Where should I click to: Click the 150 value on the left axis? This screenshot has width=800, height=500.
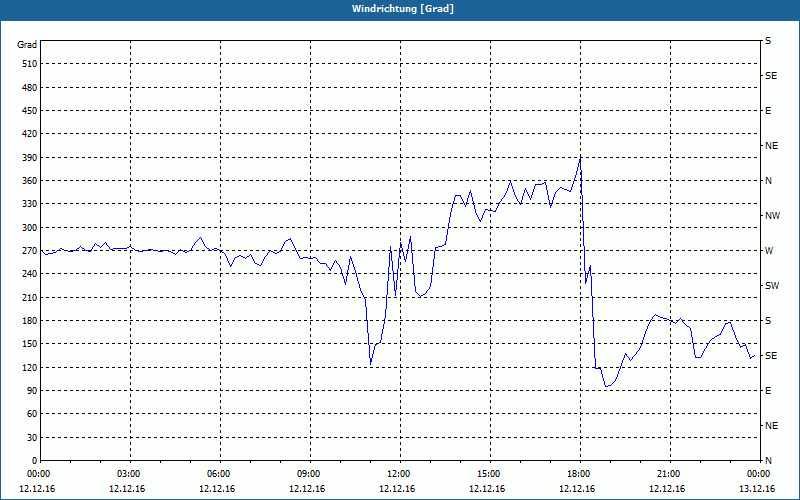click(x=30, y=344)
